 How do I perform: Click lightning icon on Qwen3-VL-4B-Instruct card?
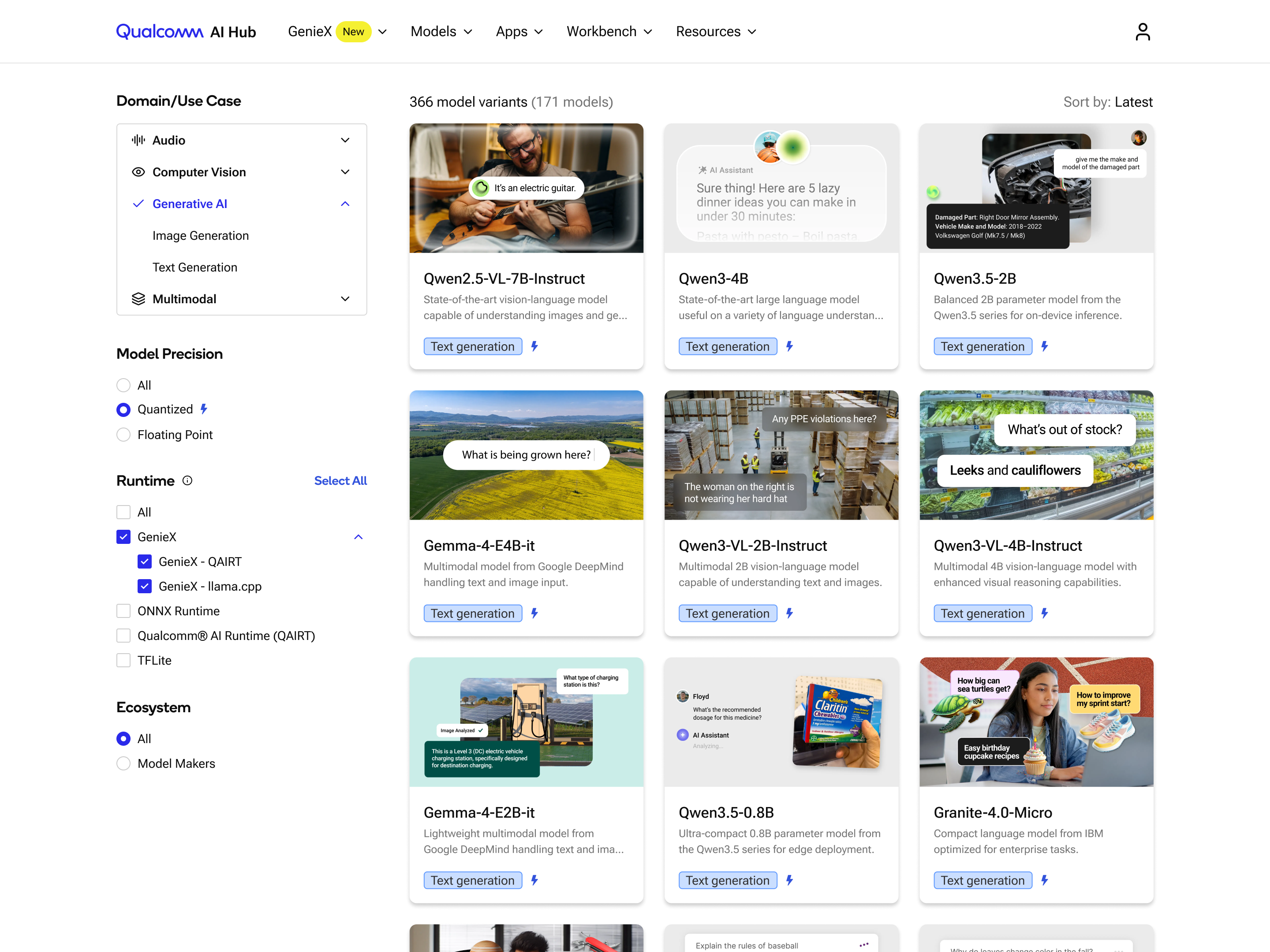1044,613
